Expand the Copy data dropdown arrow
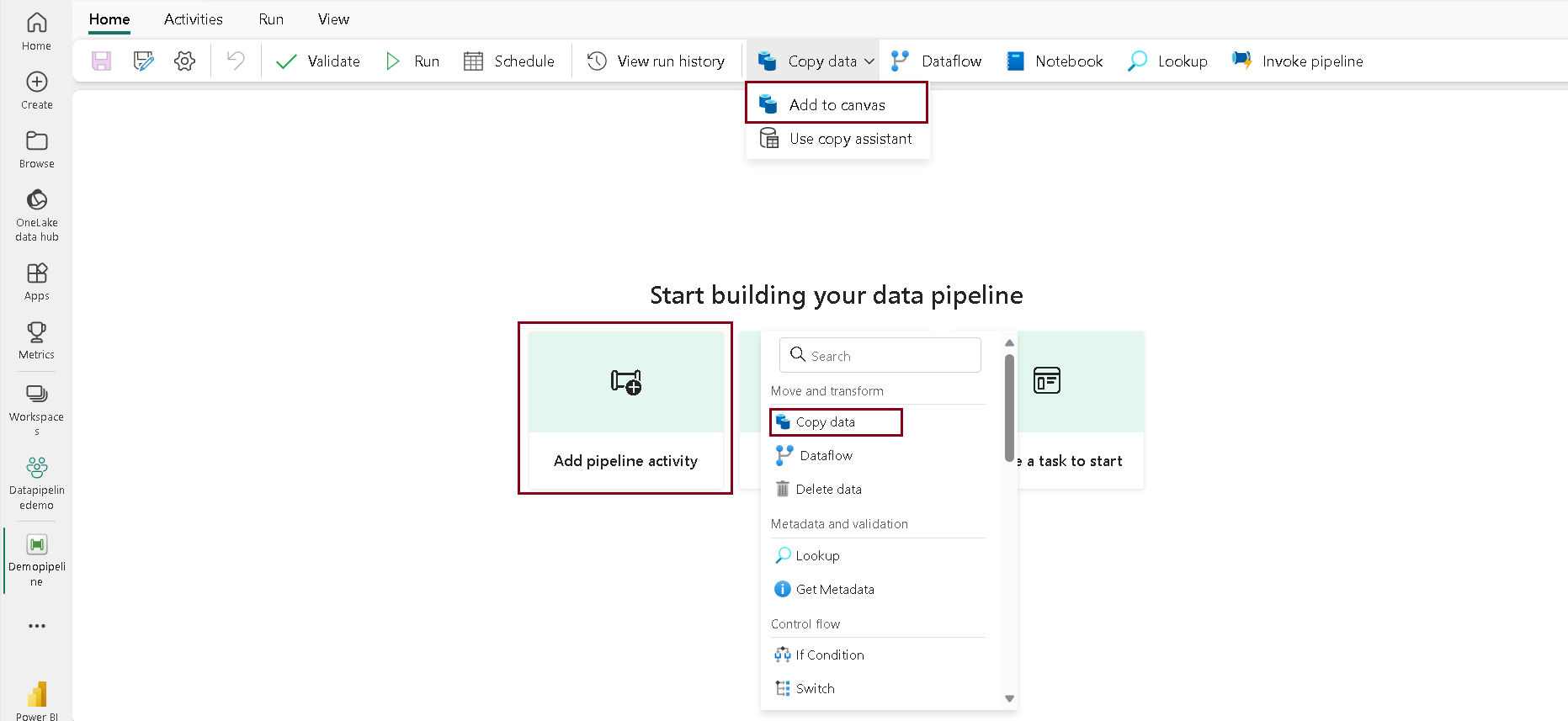 [x=869, y=61]
